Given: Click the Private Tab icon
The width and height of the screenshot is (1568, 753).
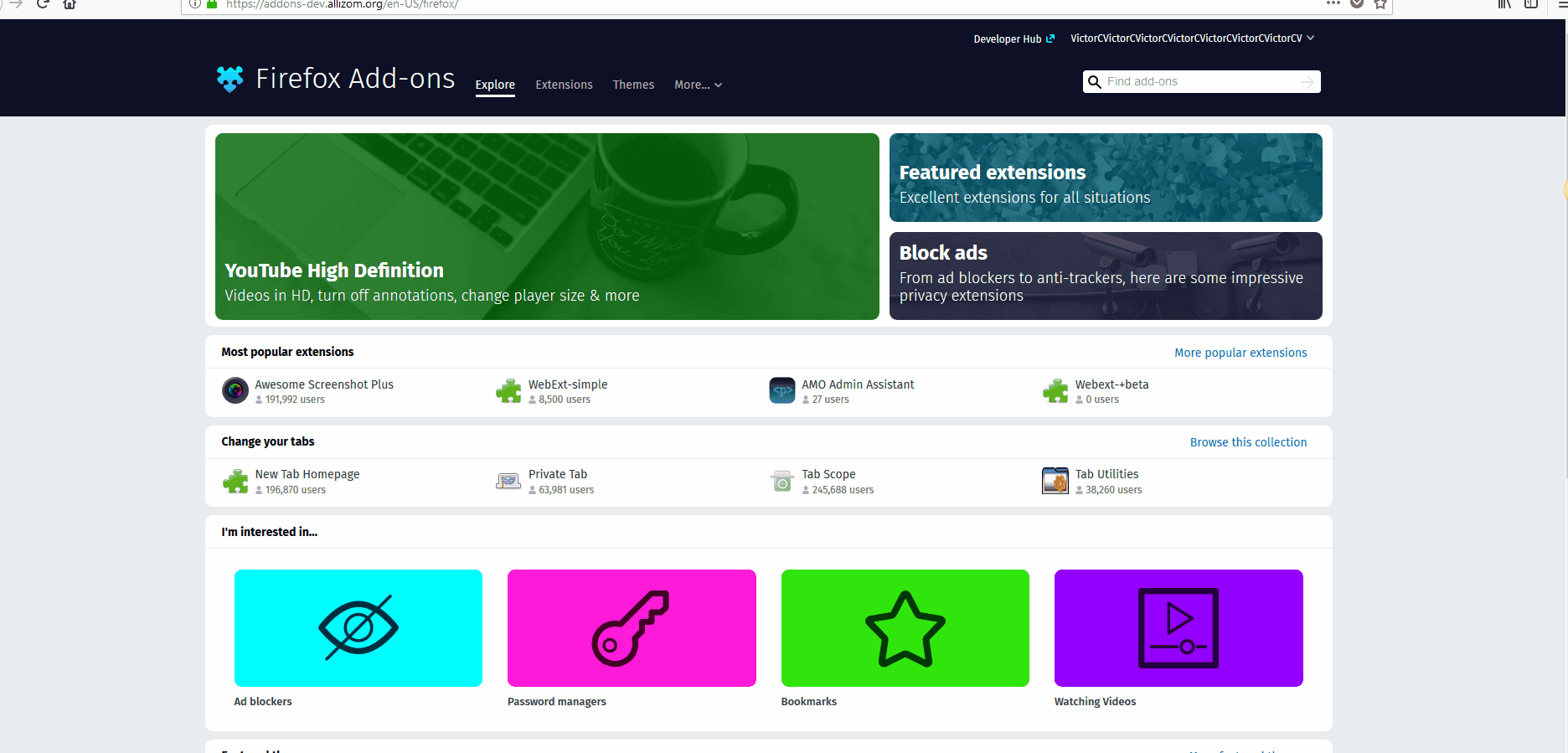Looking at the screenshot, I should click(x=508, y=481).
